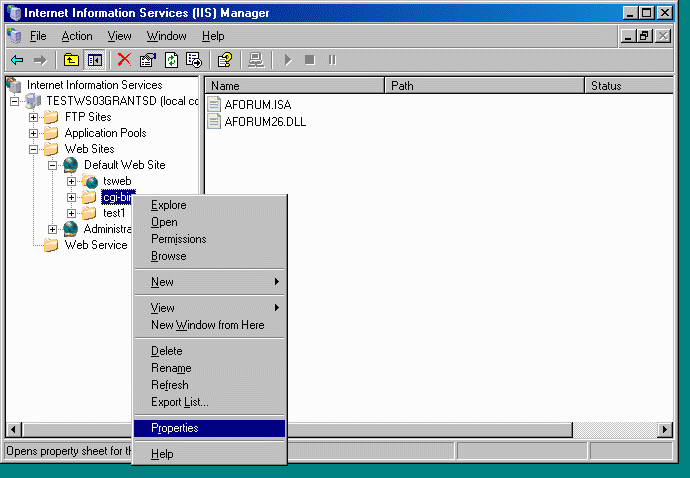Go up one level with folder icon
The image size is (690, 478).
click(71, 60)
